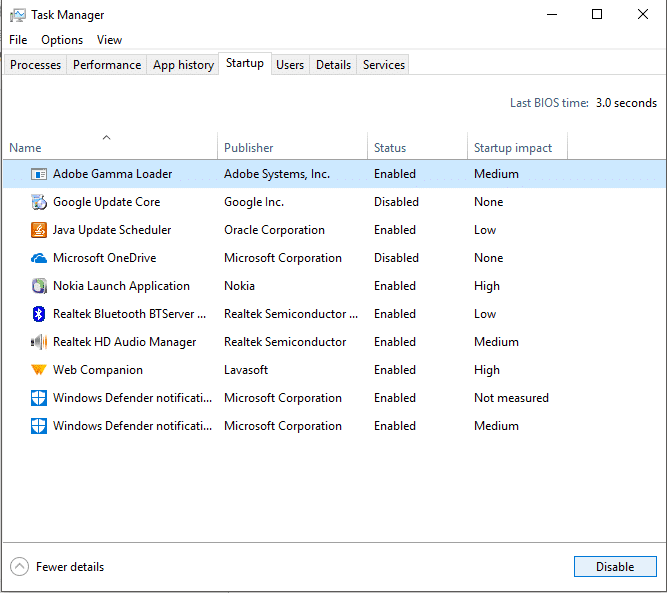Switch to the App history tab
Screen dimensions: 667x593
(x=183, y=65)
